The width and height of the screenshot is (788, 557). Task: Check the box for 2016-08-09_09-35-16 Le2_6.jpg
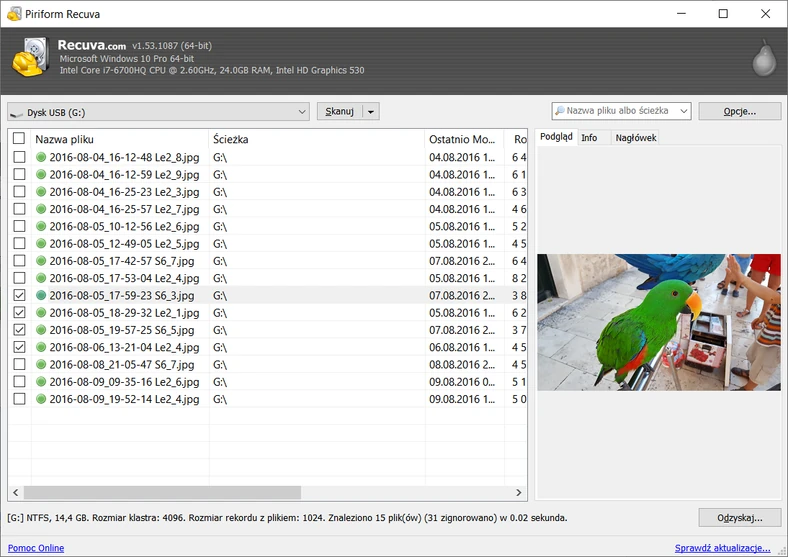pyautogui.click(x=19, y=382)
